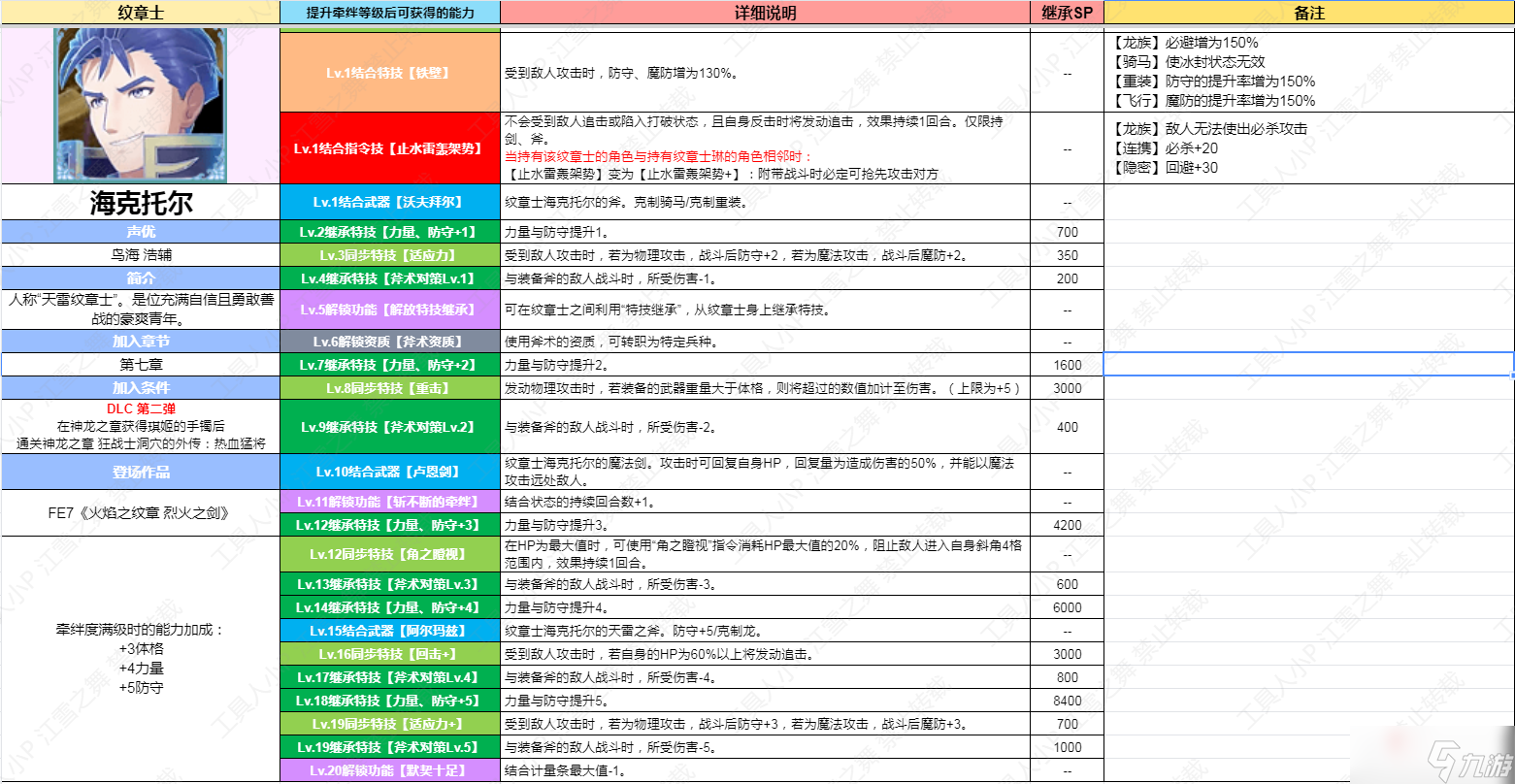1515x784 pixels.
Task: Click the SP value 6000
Action: click(1067, 607)
